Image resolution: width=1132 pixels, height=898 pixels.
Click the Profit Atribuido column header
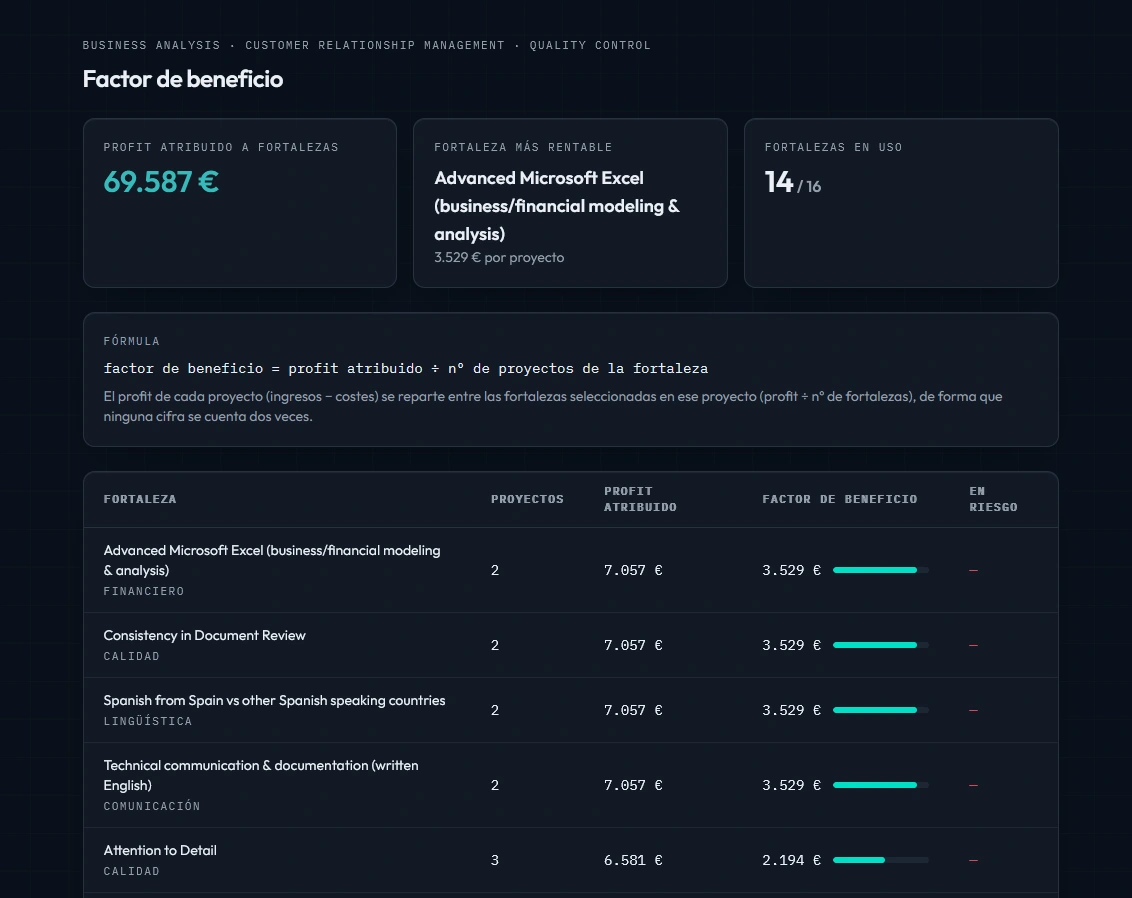tap(640, 499)
